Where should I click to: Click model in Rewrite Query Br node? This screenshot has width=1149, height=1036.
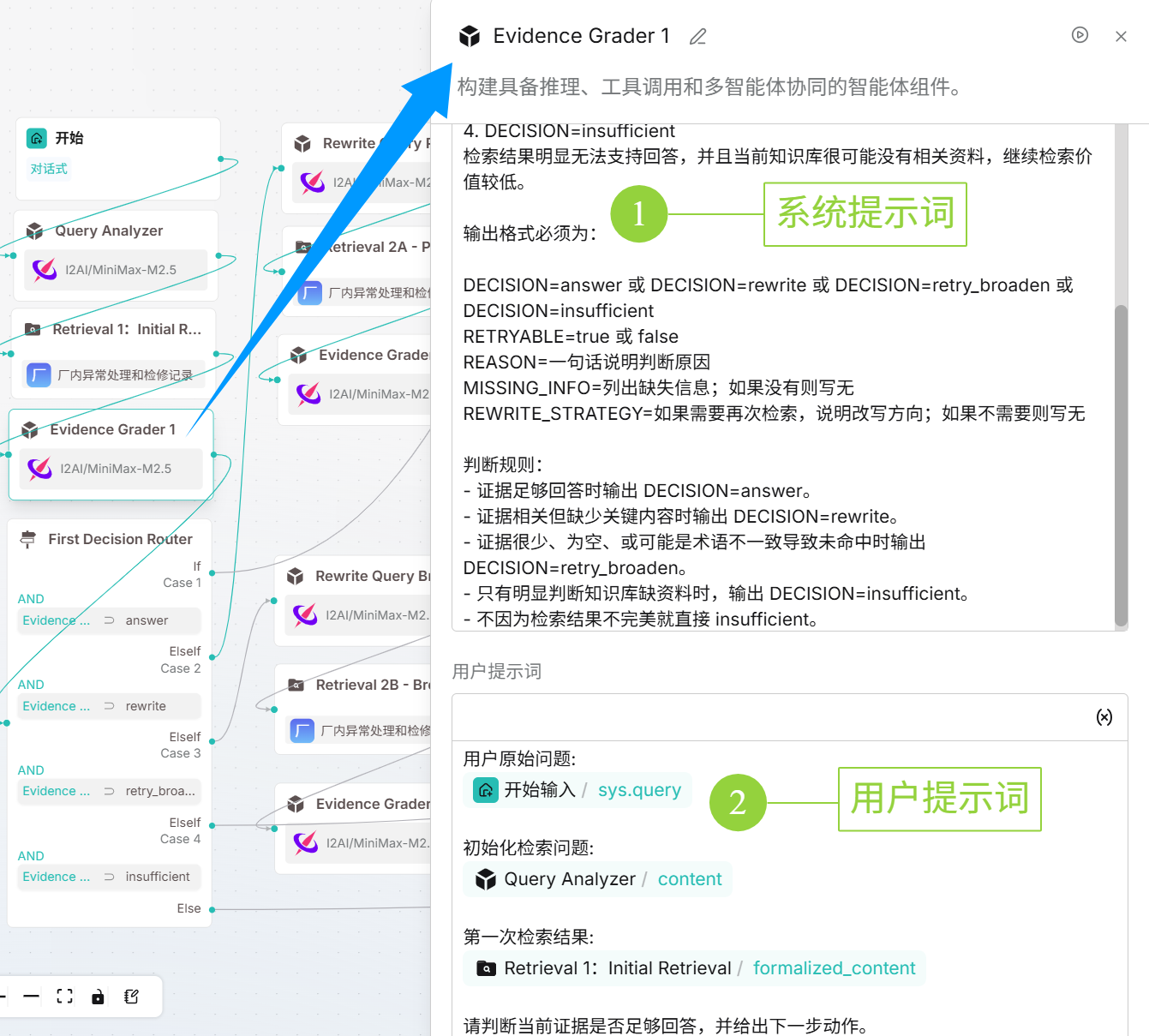click(x=358, y=615)
